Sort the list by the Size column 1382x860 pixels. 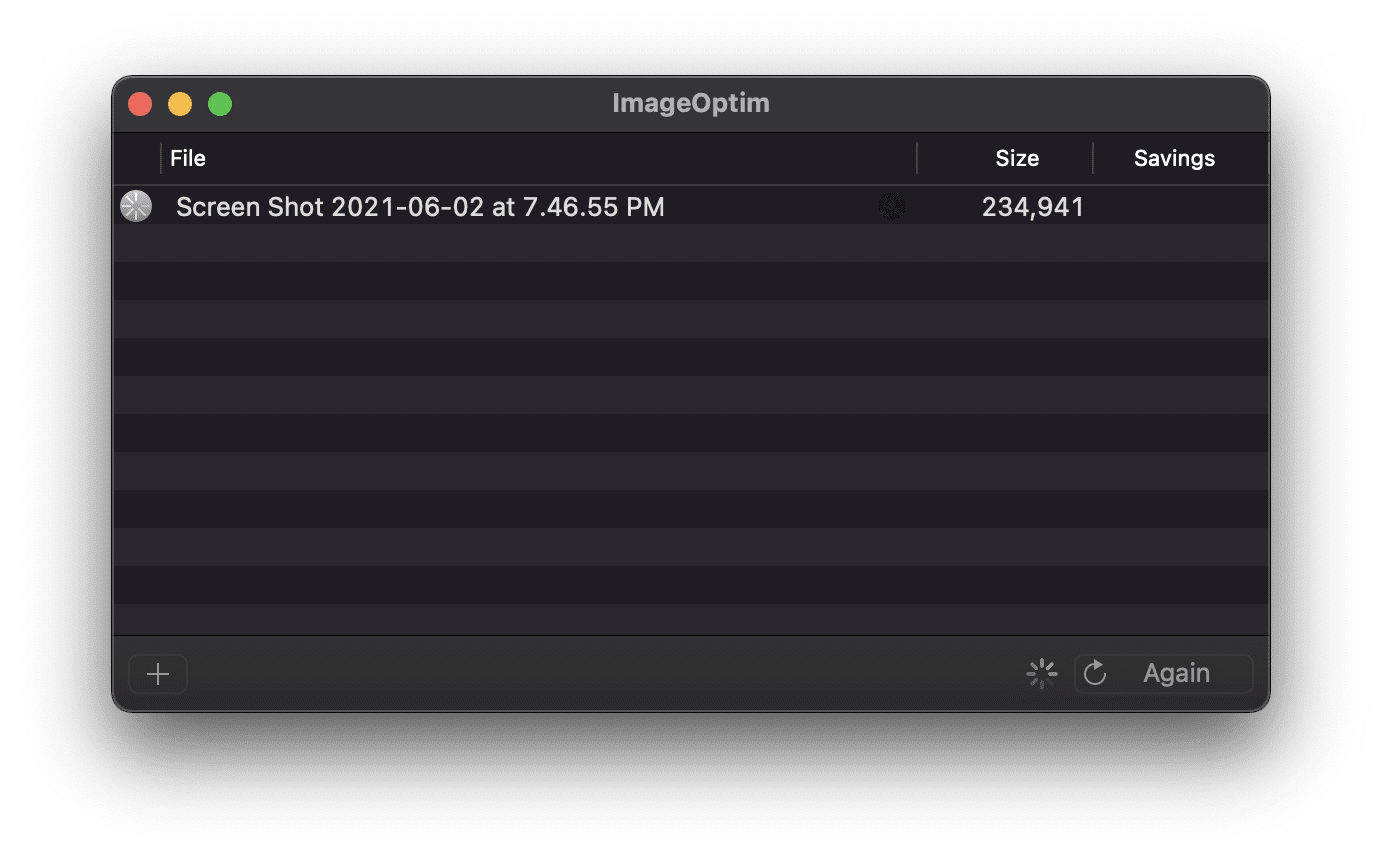point(1017,158)
